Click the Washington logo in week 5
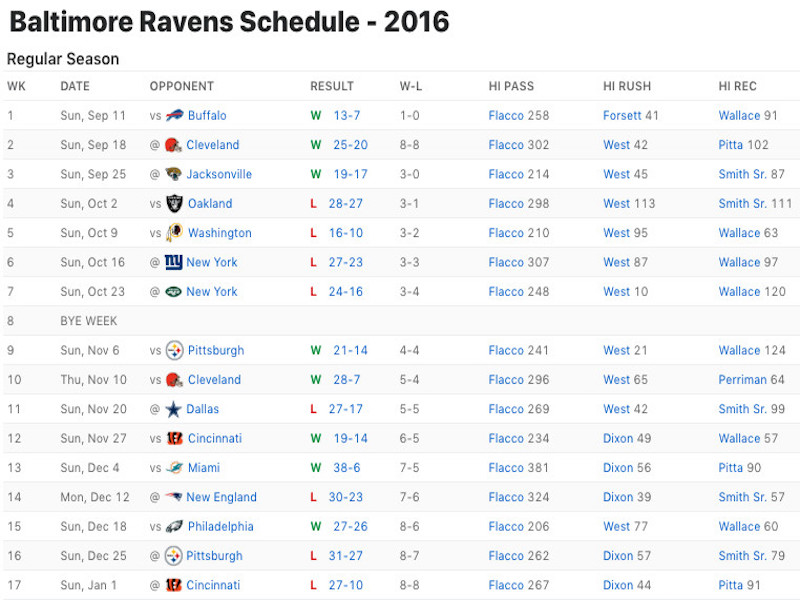Image resolution: width=800 pixels, height=600 pixels. [174, 233]
